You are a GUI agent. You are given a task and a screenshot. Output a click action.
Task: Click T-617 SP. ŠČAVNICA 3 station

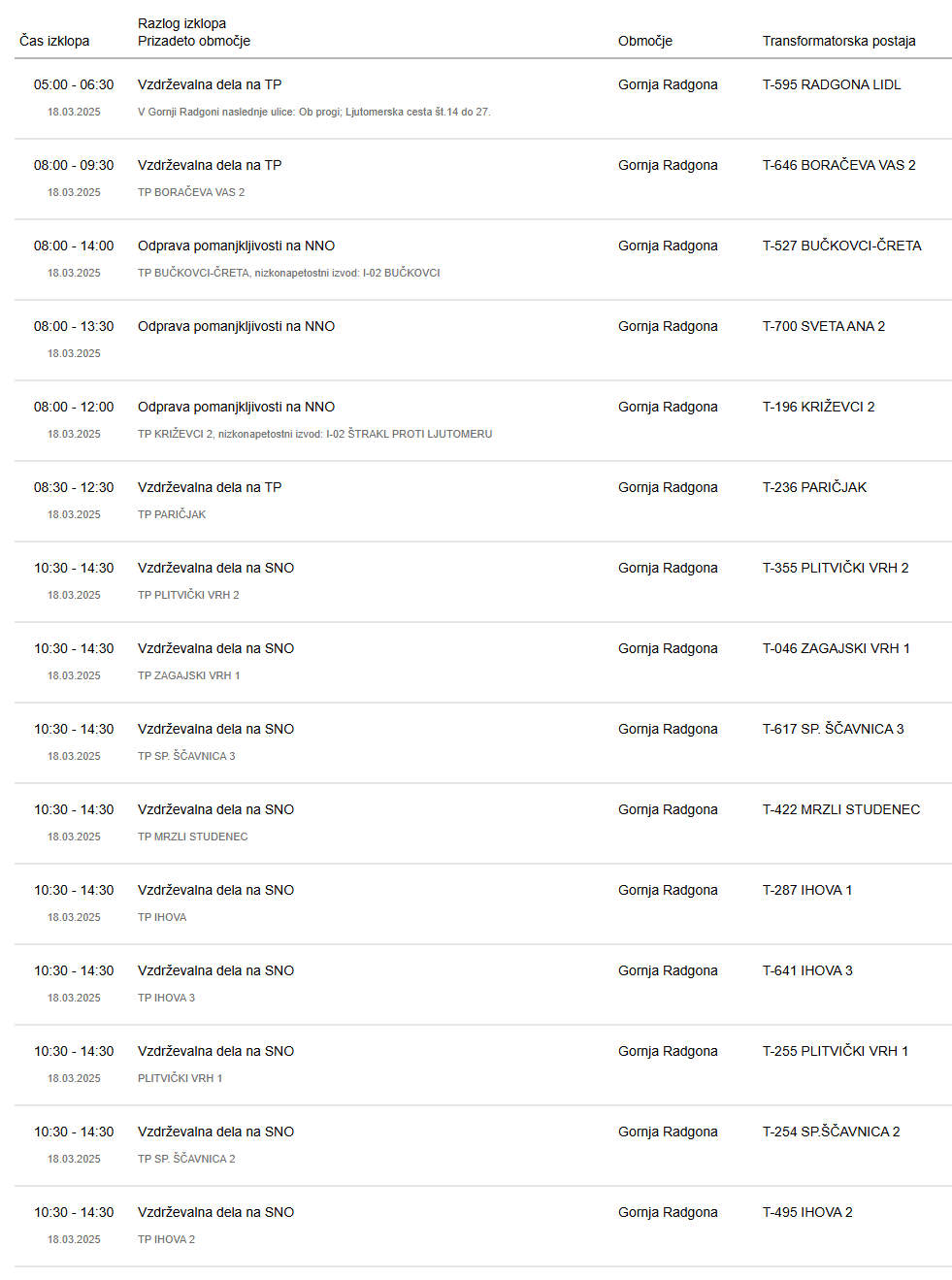tap(833, 729)
